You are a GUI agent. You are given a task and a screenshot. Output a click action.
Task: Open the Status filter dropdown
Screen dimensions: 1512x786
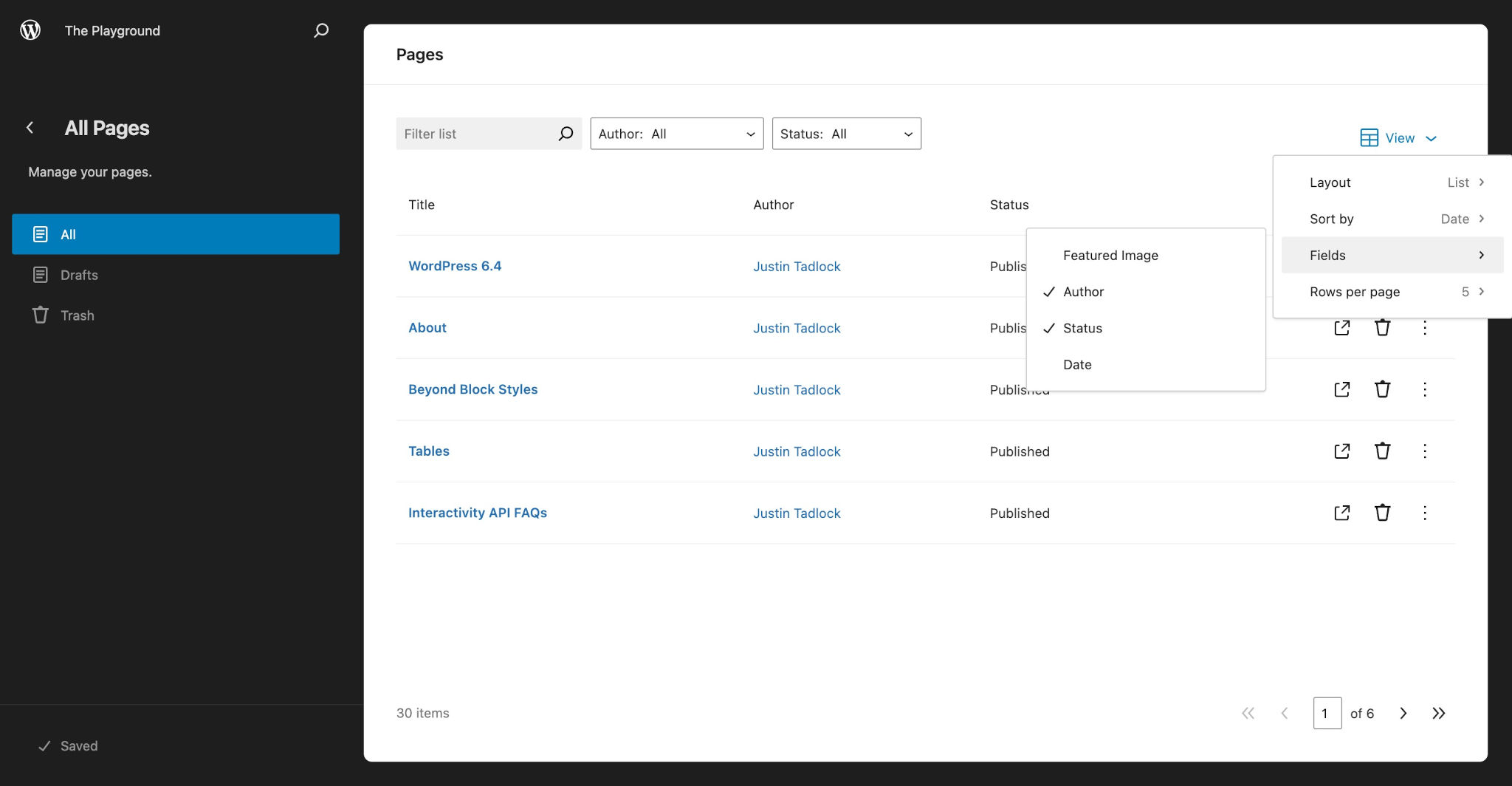click(846, 134)
